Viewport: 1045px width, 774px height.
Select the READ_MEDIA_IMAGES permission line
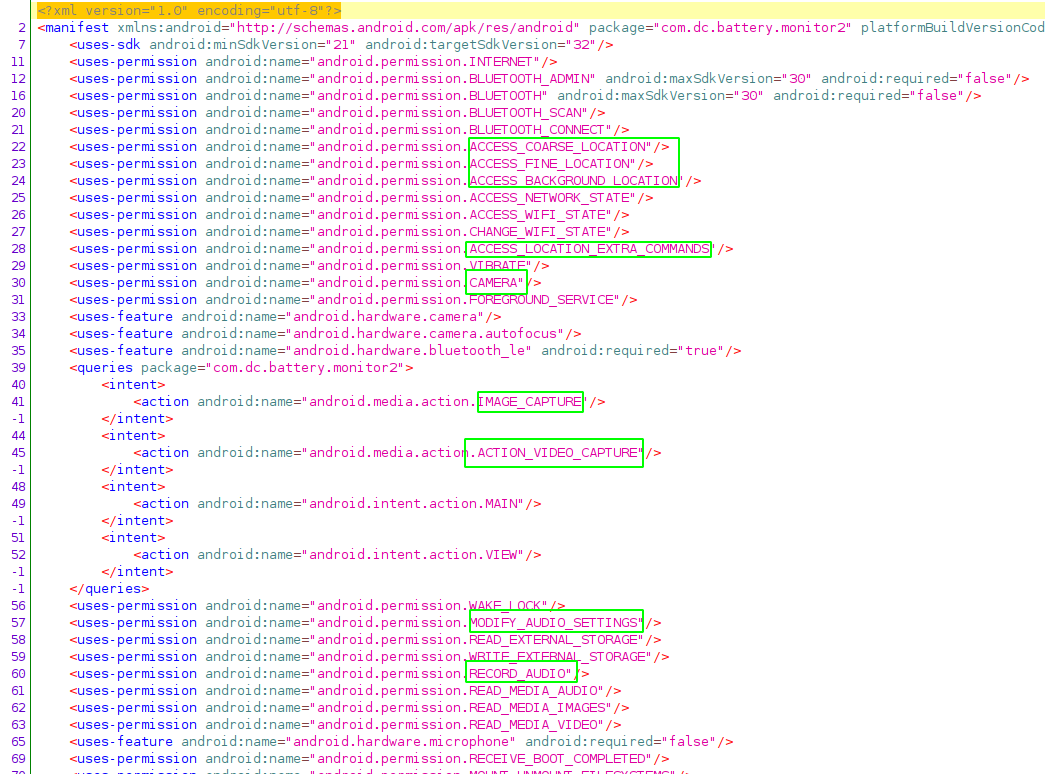pos(349,708)
